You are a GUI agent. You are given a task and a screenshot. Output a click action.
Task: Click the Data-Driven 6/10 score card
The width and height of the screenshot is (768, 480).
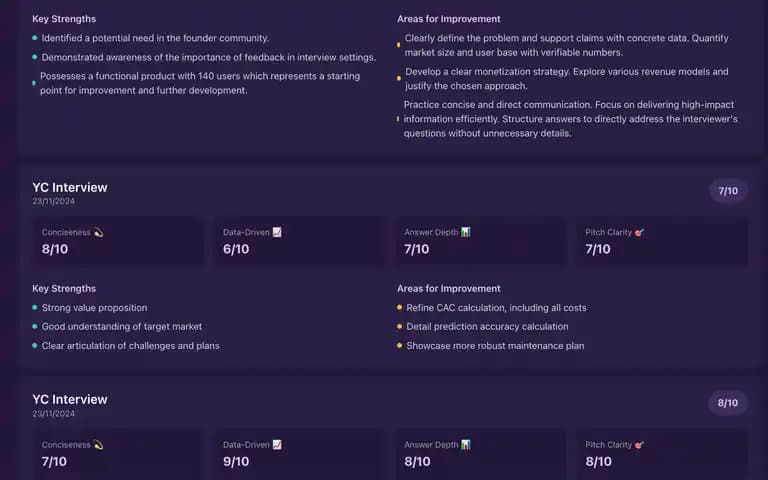point(299,241)
